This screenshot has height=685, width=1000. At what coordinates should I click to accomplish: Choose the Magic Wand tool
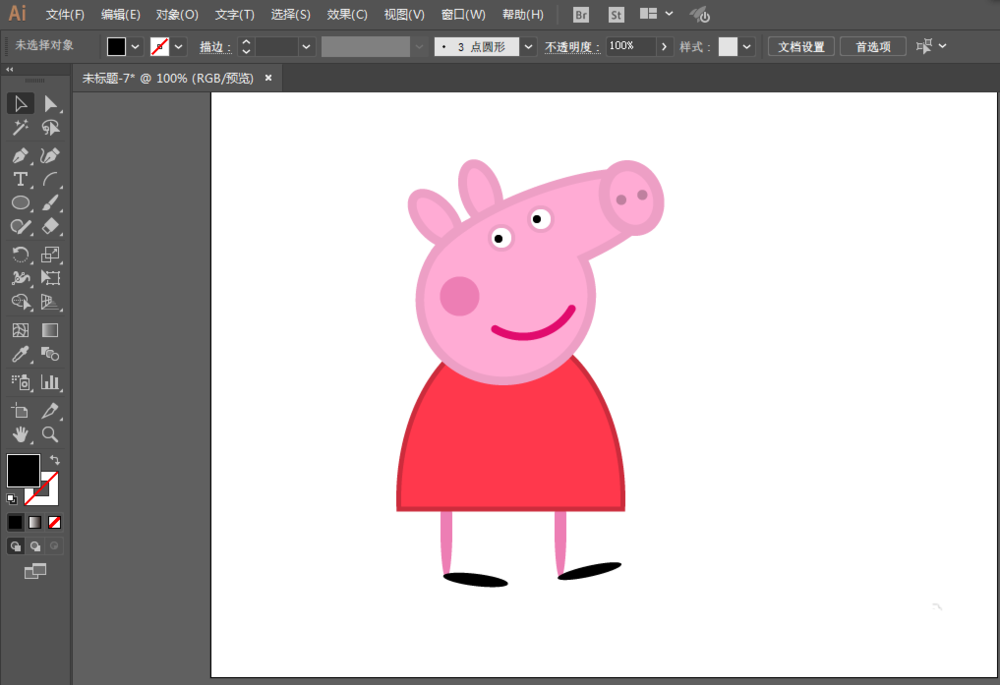[20, 128]
